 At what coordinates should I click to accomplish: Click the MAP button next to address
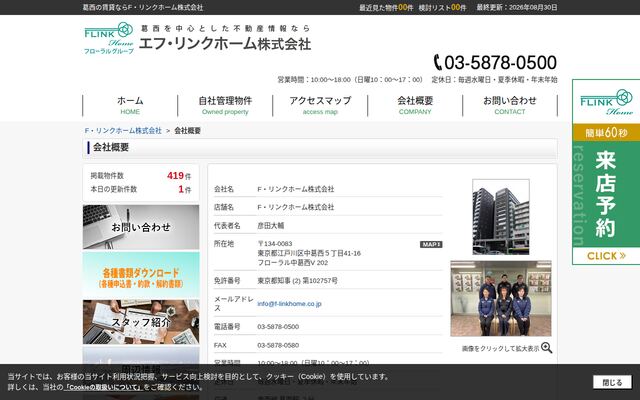coord(431,244)
